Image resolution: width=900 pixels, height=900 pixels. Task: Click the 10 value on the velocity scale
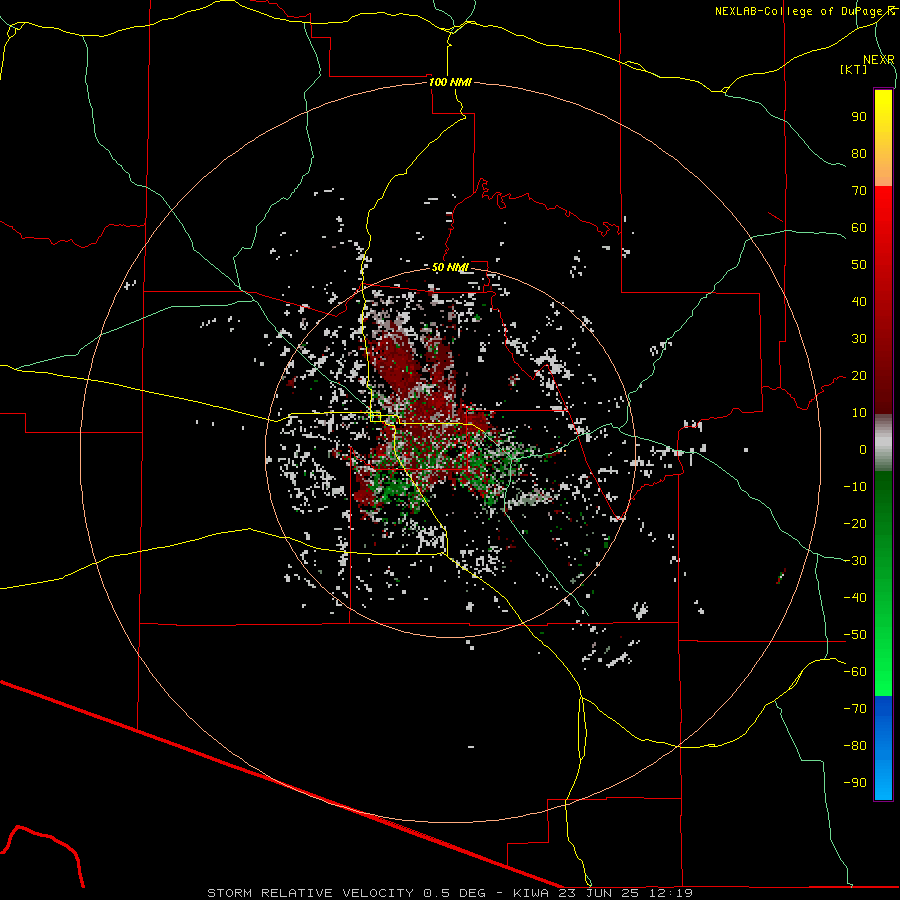(859, 413)
